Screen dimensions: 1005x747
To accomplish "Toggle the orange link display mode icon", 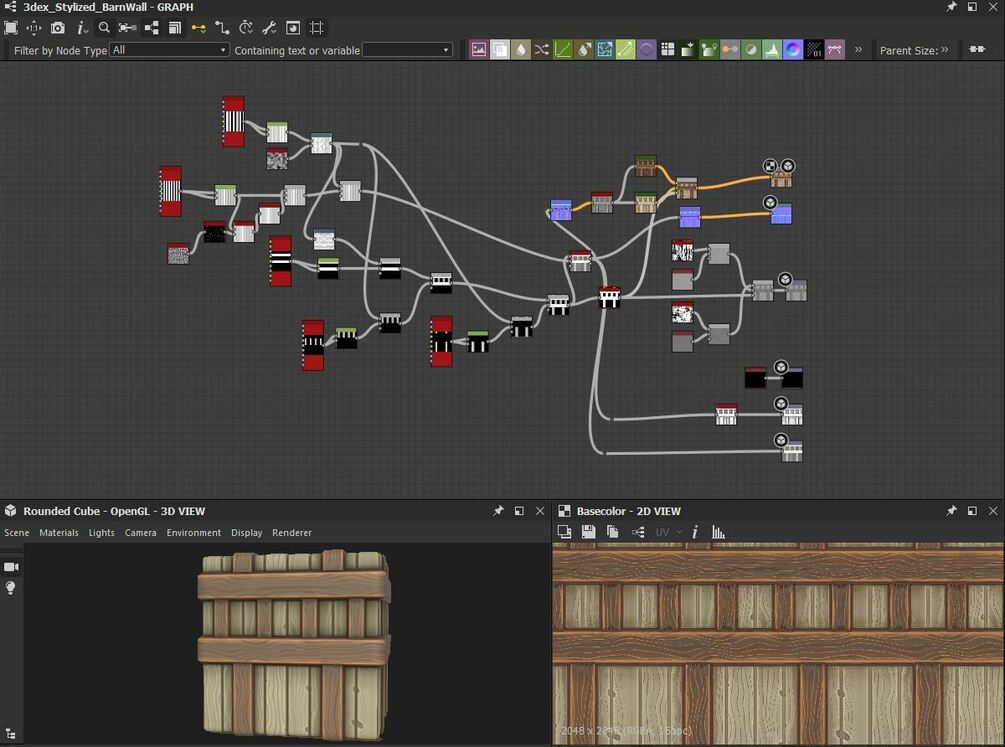I will 198,28.
